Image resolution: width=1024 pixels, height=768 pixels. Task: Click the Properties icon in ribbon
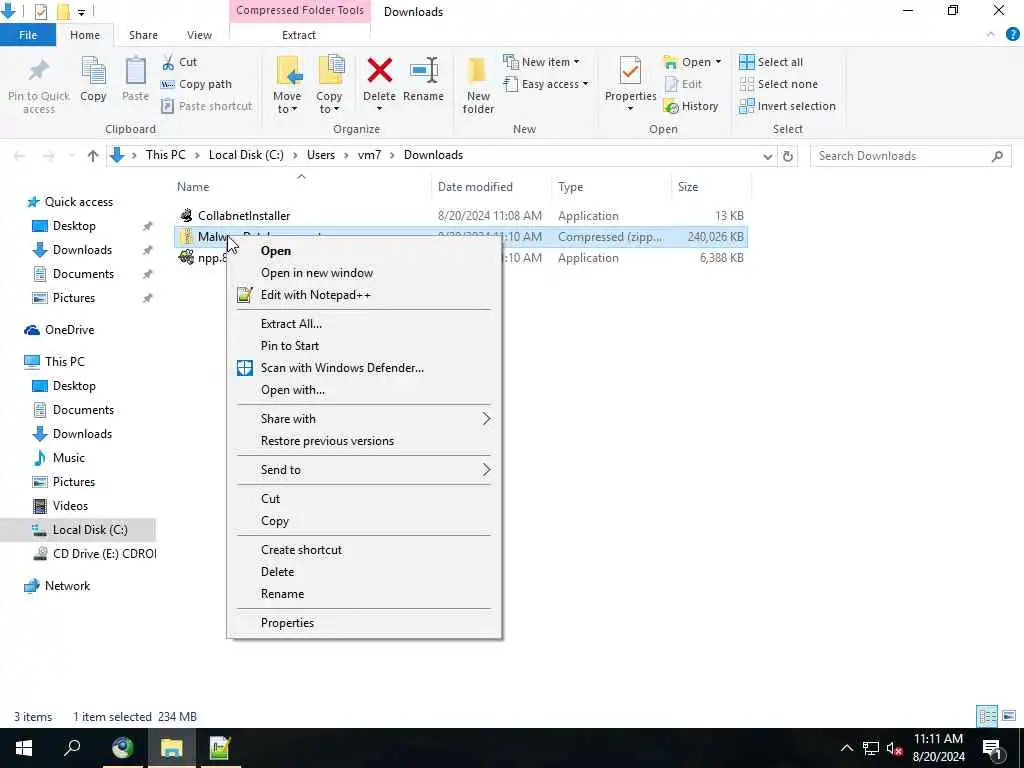630,71
